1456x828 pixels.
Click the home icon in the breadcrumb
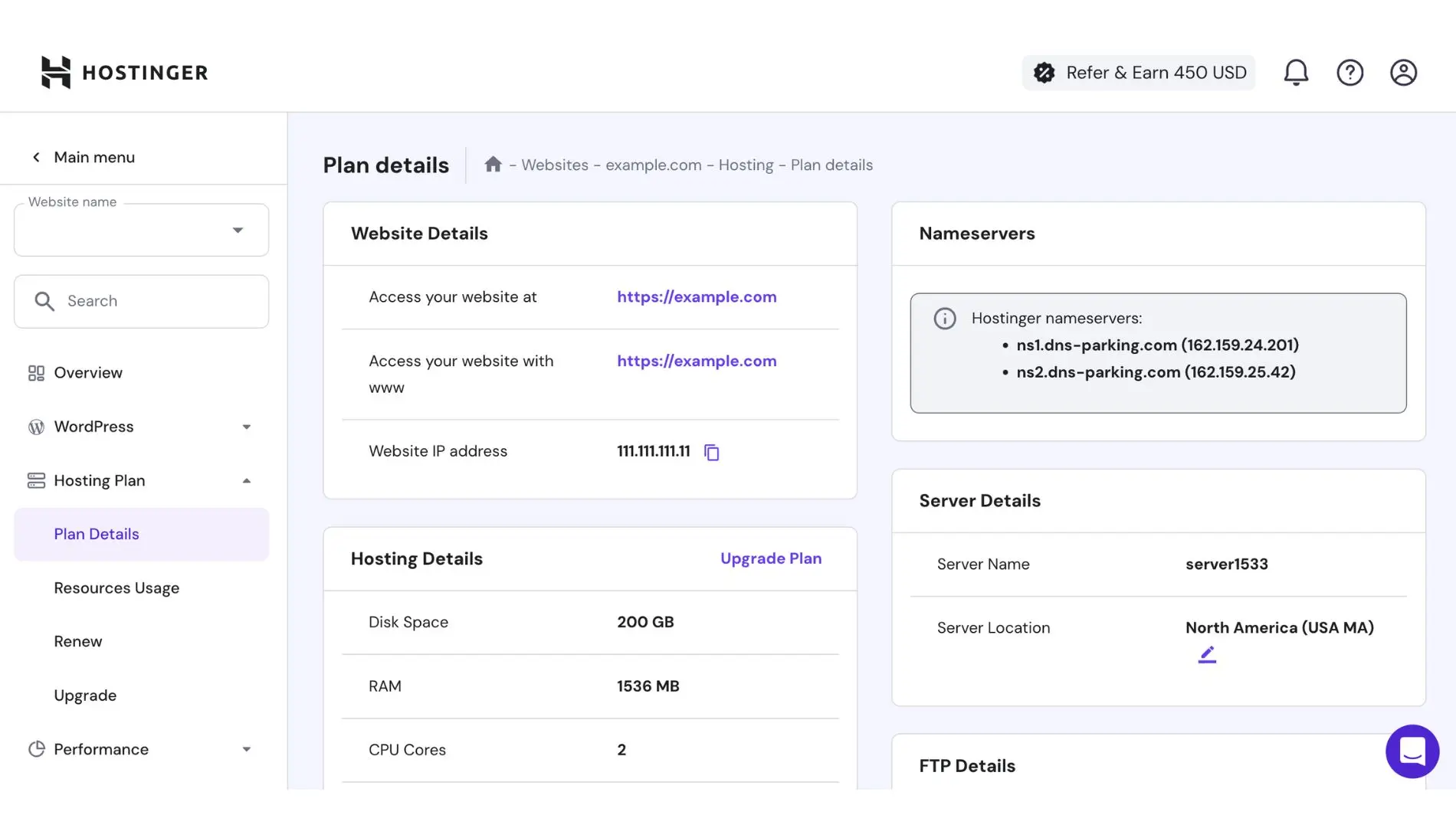(493, 164)
